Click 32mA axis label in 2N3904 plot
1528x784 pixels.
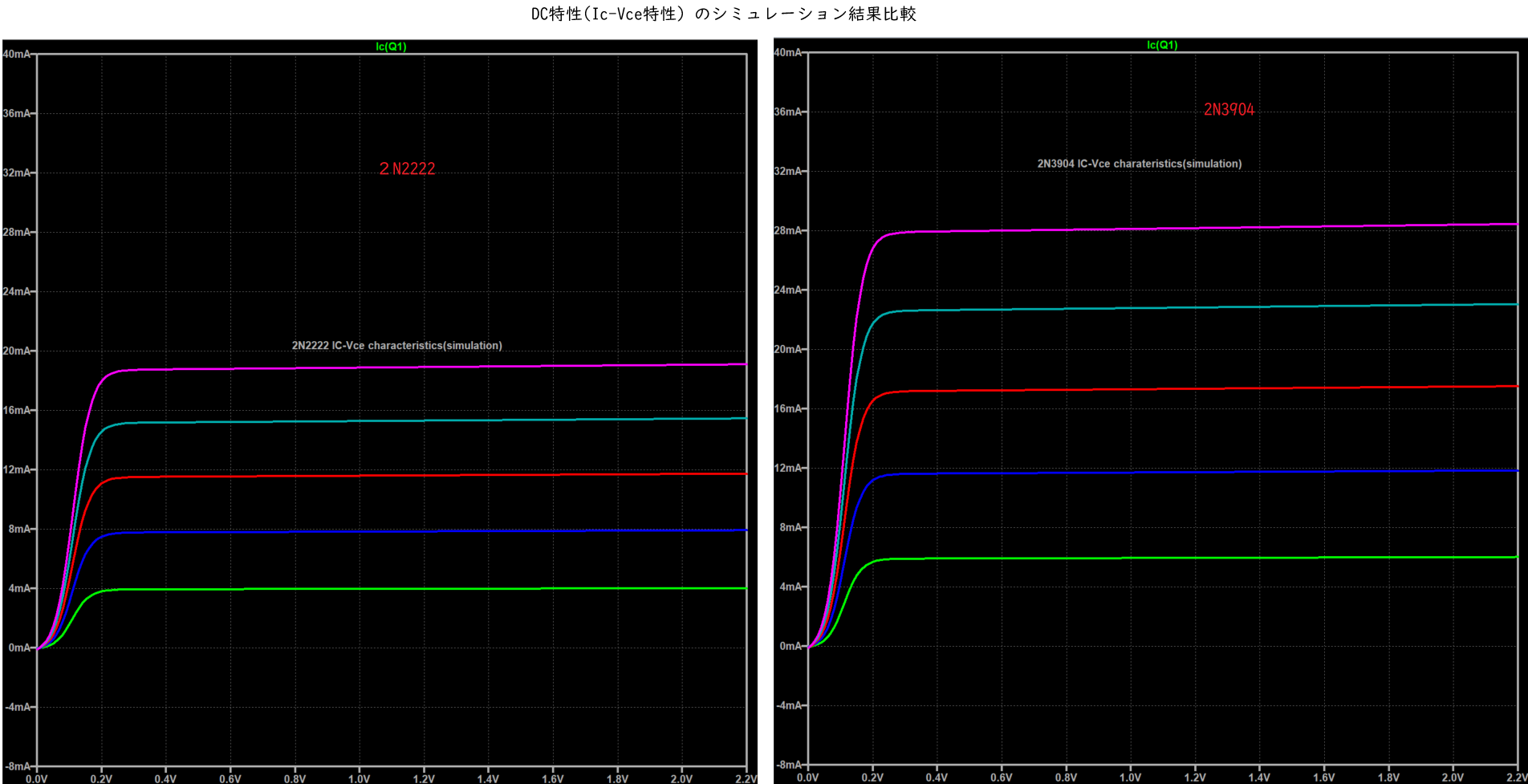coord(787,172)
